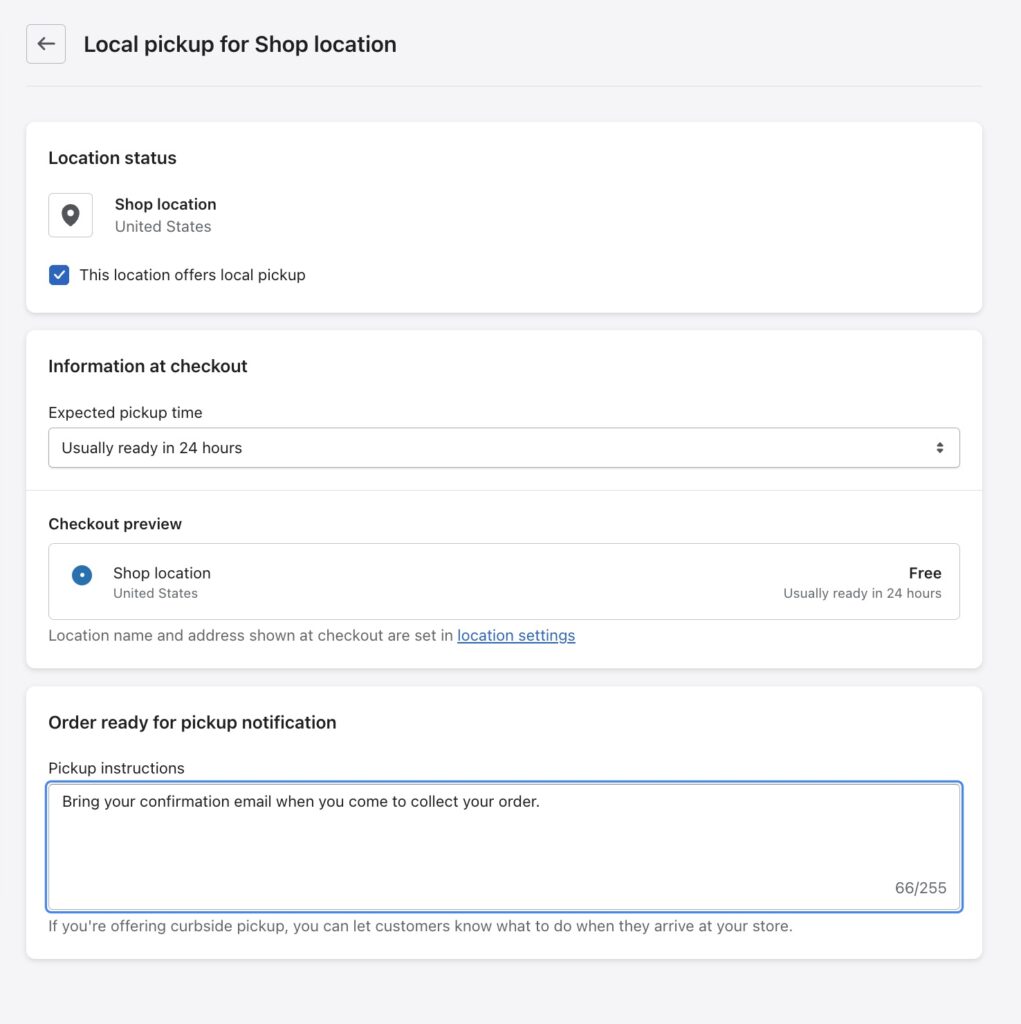
Task: Open the location settings link
Action: [516, 635]
